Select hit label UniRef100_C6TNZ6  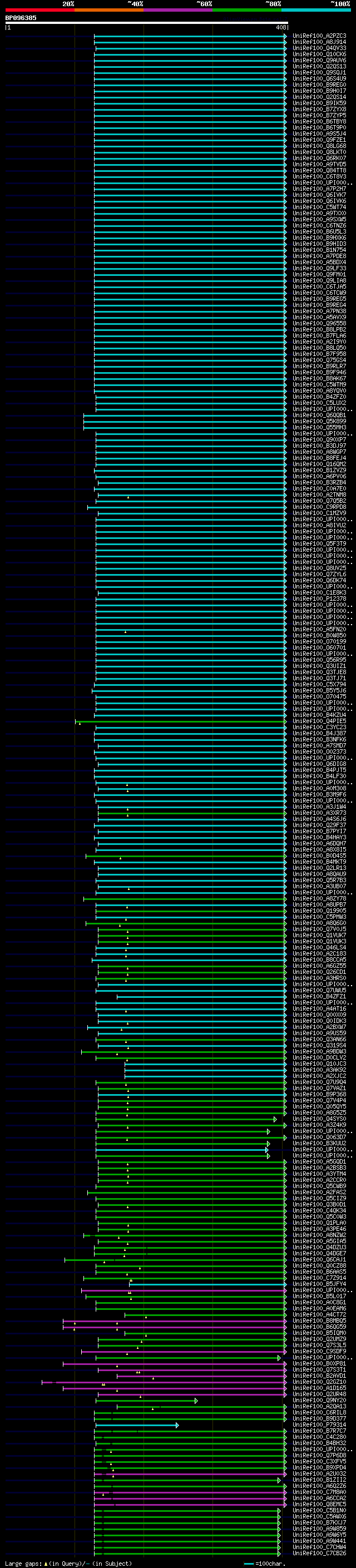pyautogui.click(x=319, y=225)
